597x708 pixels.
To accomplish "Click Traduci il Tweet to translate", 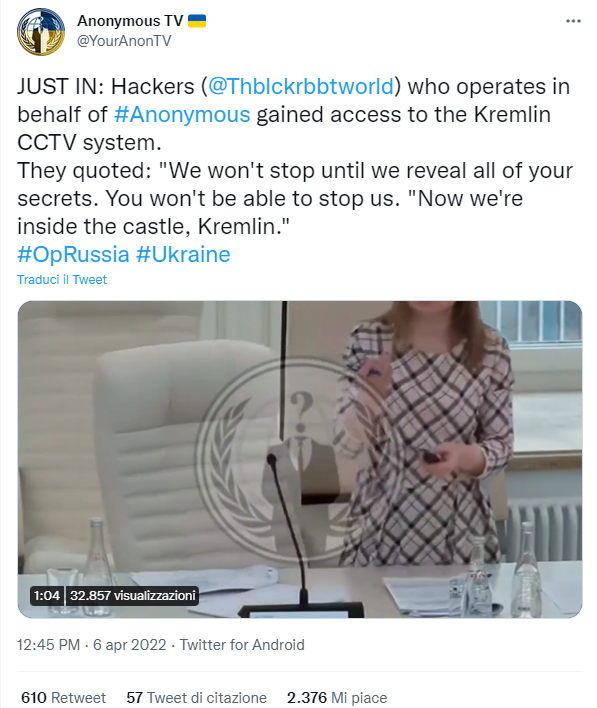I will 62,279.
